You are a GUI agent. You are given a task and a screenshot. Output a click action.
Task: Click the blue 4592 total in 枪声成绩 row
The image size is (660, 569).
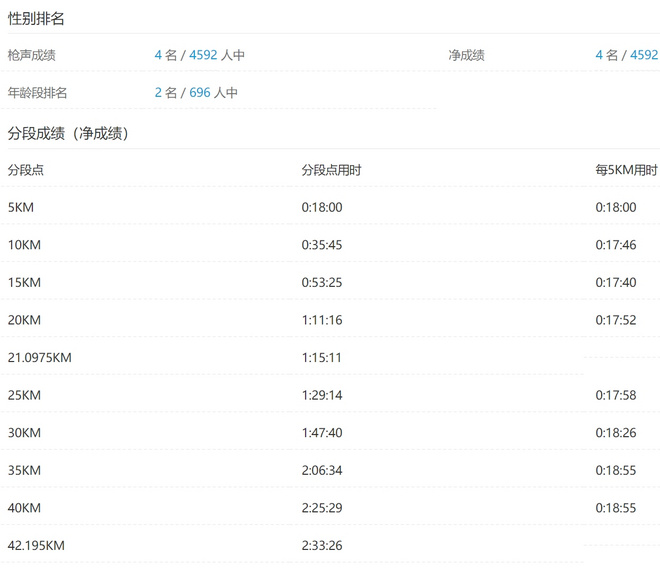coord(203,55)
